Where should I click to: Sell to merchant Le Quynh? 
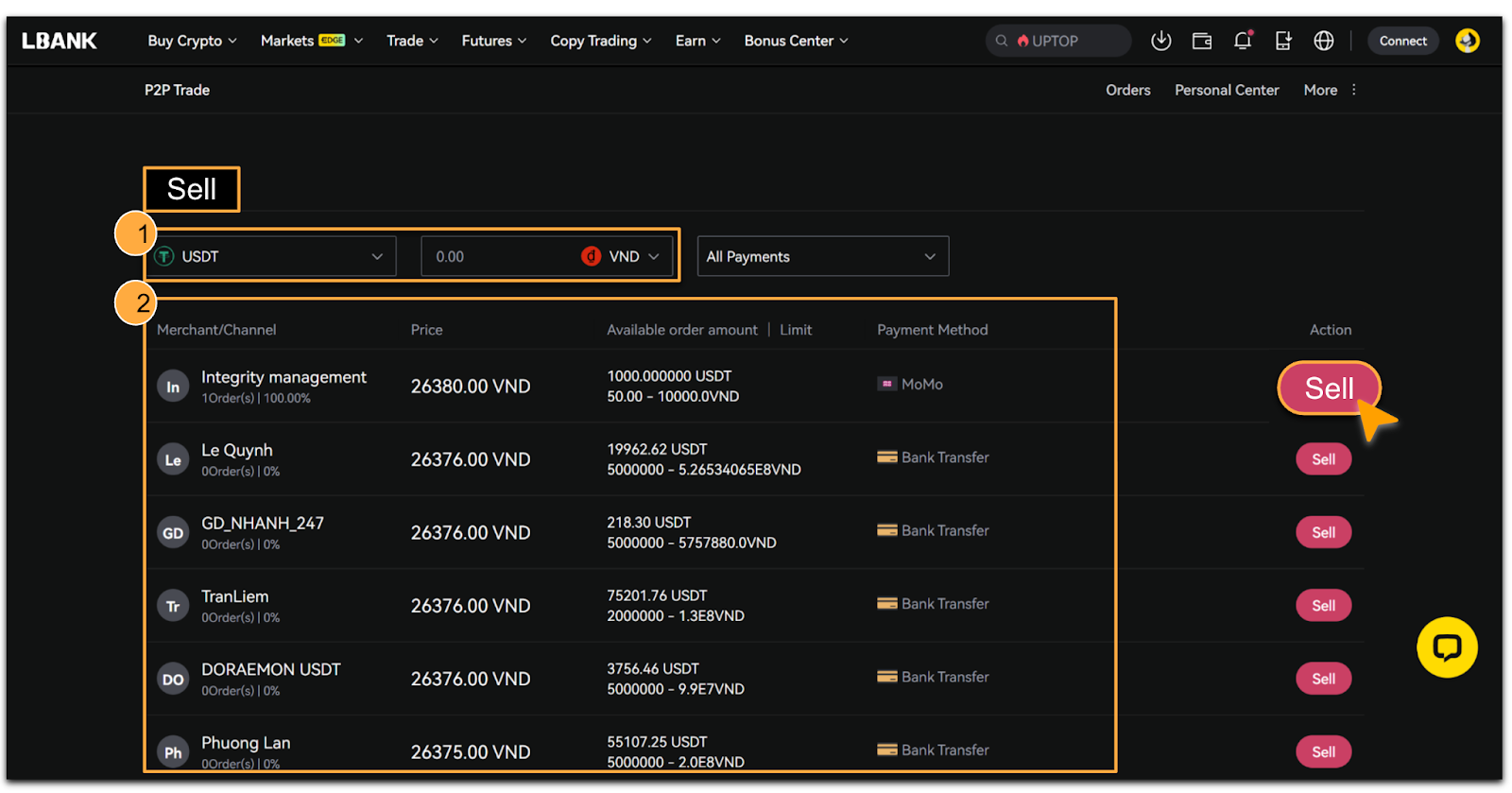(1323, 459)
